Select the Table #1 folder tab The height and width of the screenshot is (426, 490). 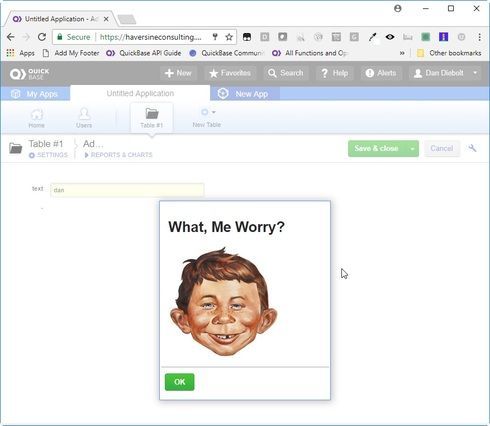click(152, 118)
